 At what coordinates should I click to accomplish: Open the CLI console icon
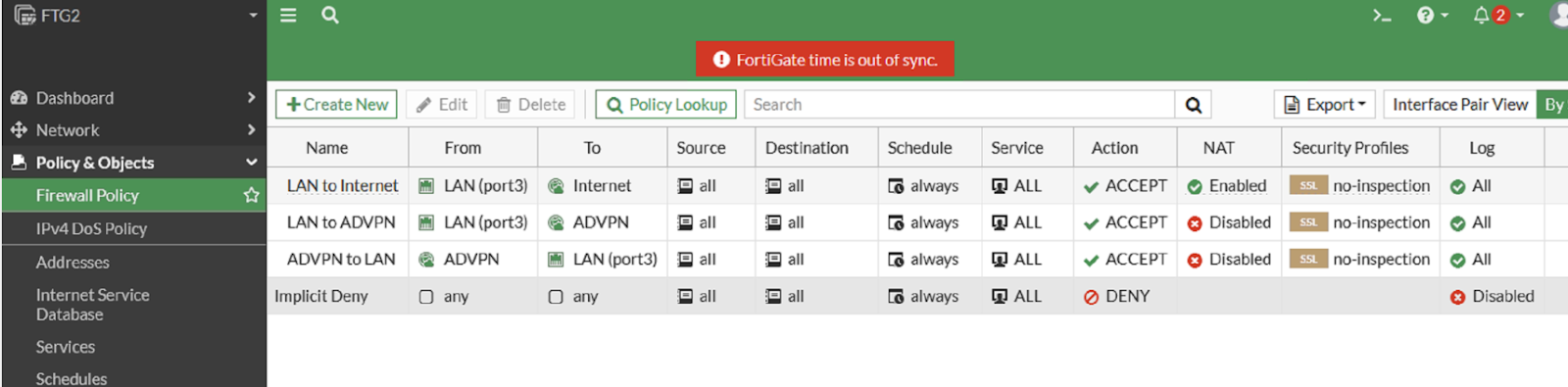pyautogui.click(x=1382, y=16)
